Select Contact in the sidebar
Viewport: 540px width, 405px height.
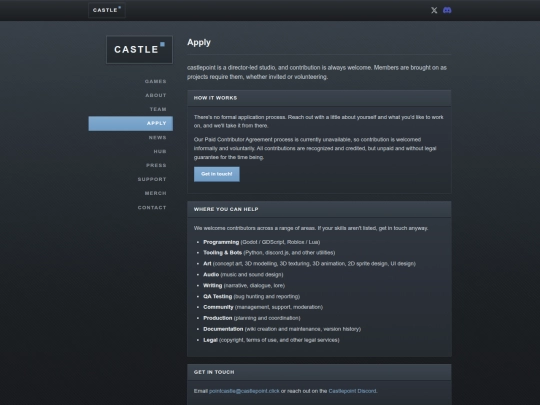pyautogui.click(x=152, y=208)
